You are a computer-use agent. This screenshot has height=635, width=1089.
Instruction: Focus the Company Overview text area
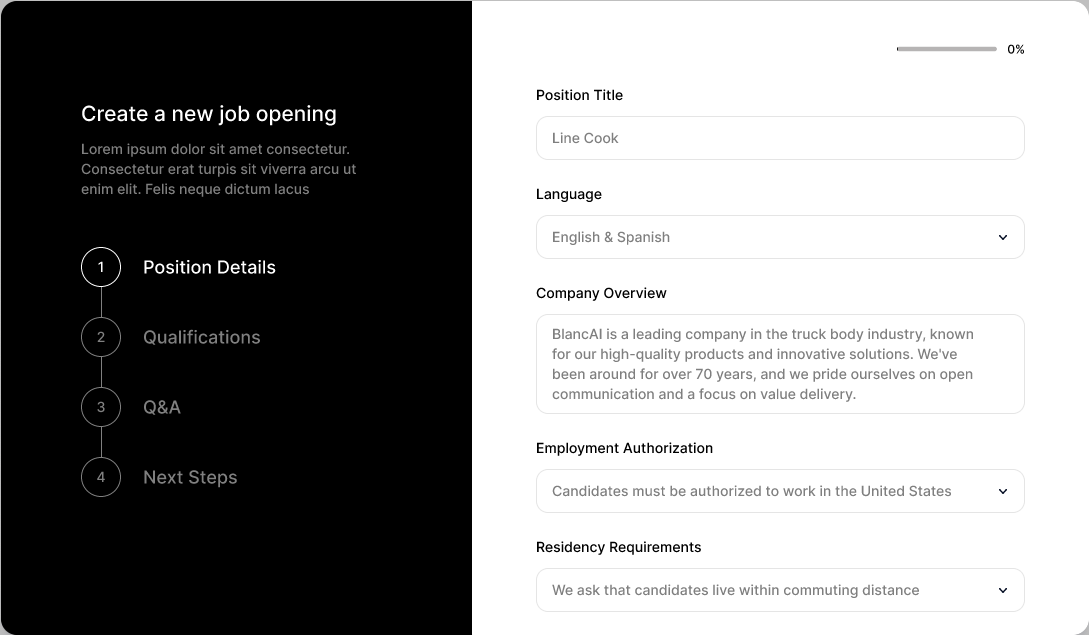[780, 364]
